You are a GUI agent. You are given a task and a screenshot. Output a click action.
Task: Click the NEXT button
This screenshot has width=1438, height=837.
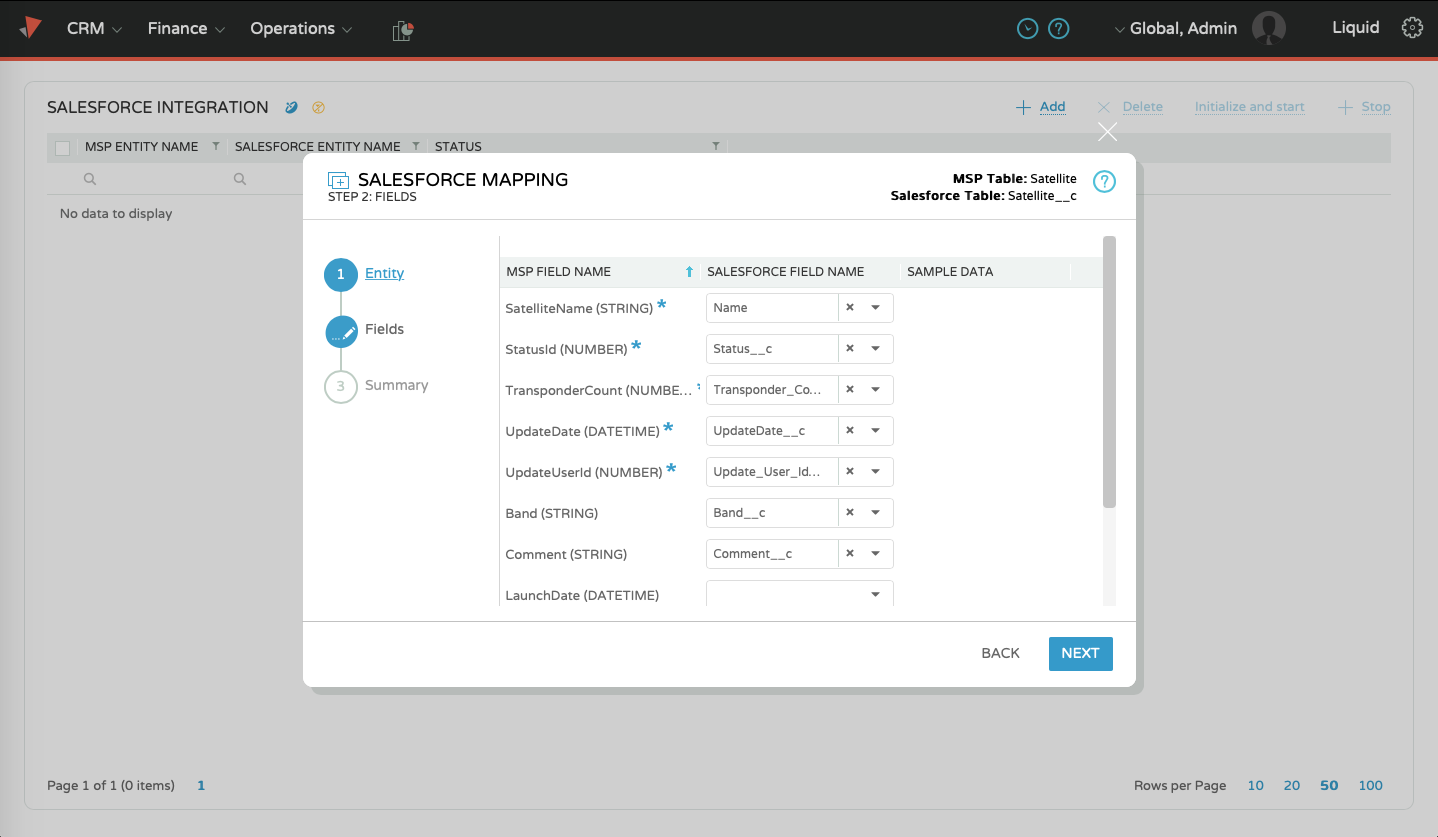(1080, 653)
